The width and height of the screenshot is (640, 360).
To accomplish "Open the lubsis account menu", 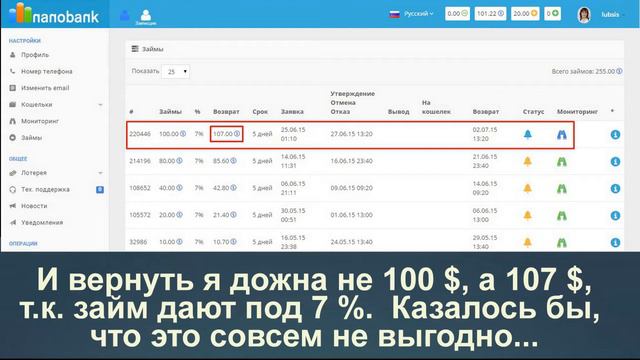I will [612, 14].
